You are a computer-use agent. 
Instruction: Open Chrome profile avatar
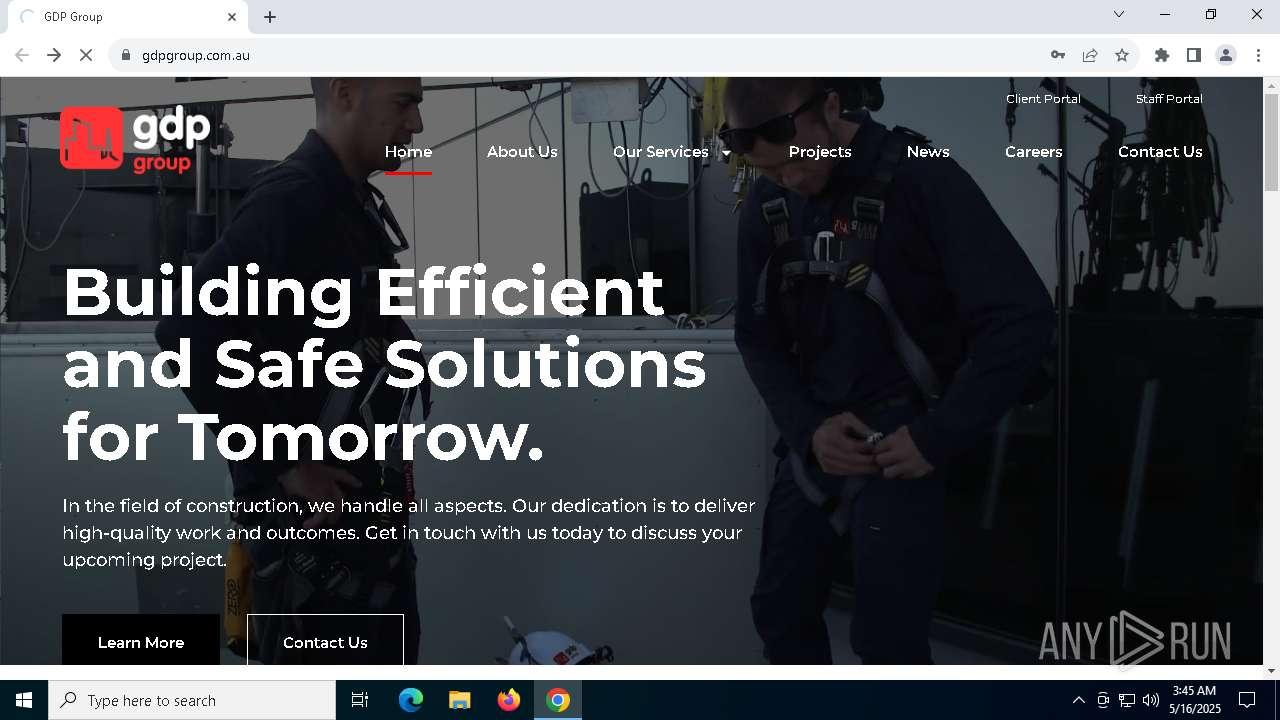pos(1226,55)
